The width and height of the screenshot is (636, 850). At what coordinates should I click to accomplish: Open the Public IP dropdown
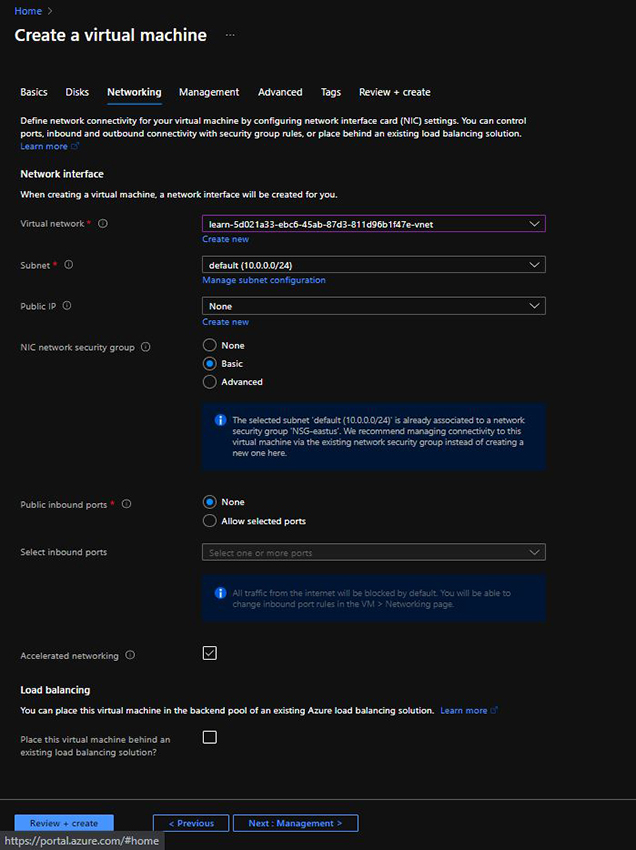[x=373, y=306]
